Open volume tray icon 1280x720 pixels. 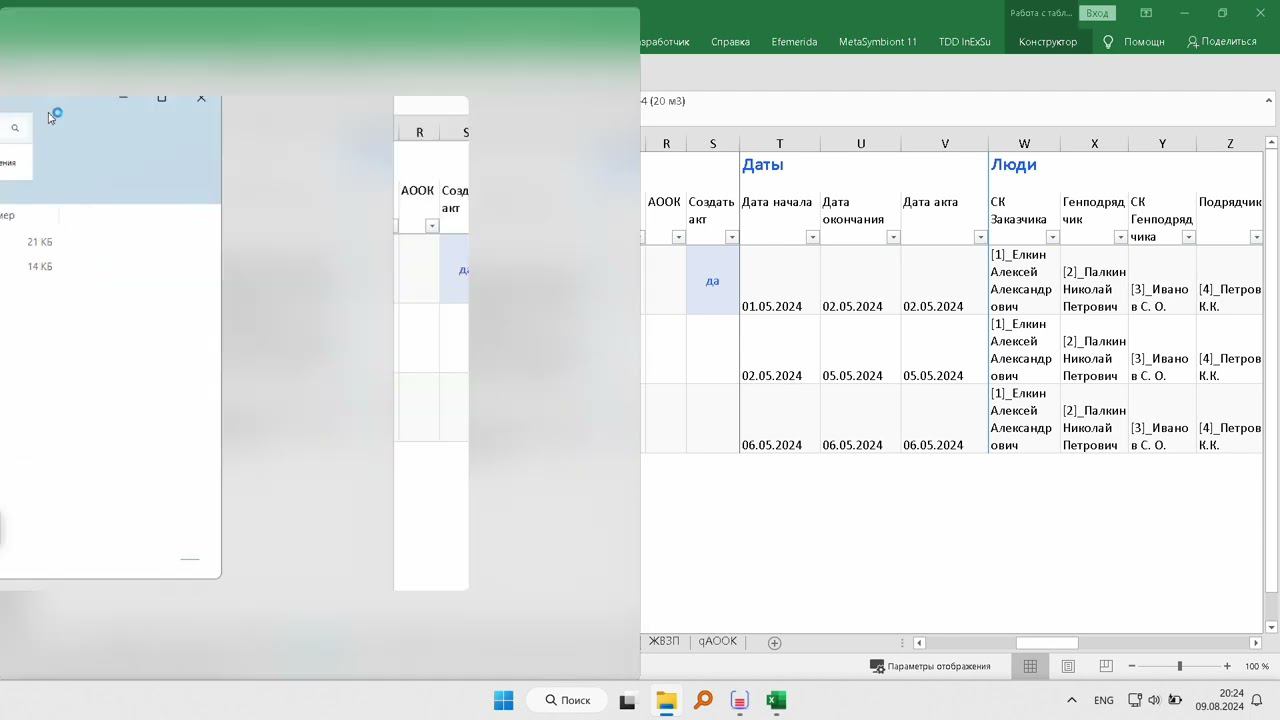[x=1154, y=701]
